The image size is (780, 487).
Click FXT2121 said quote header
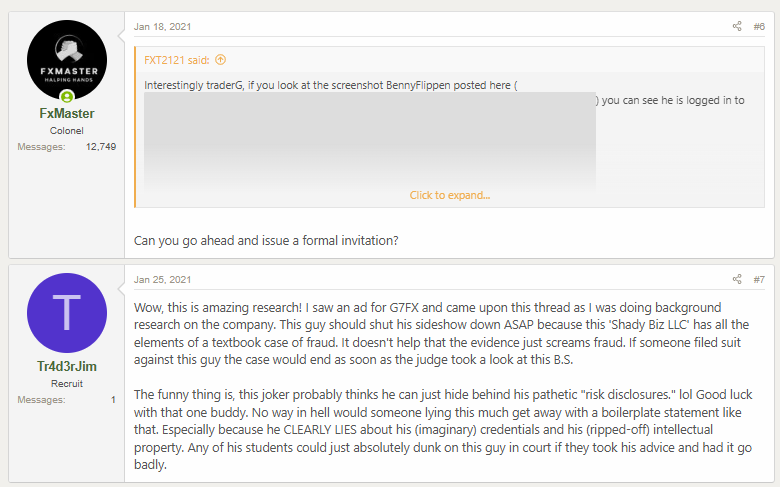(x=177, y=60)
